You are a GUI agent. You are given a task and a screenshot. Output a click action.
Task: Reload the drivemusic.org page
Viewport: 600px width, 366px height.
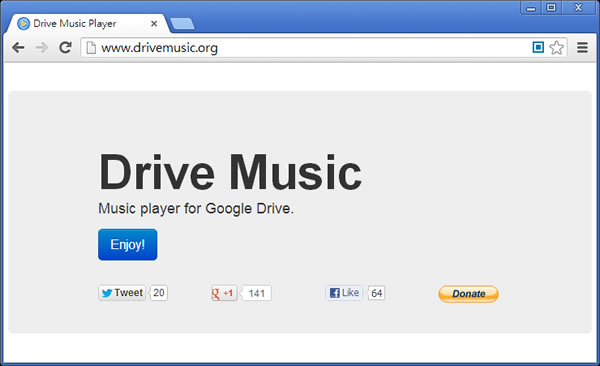coord(65,47)
